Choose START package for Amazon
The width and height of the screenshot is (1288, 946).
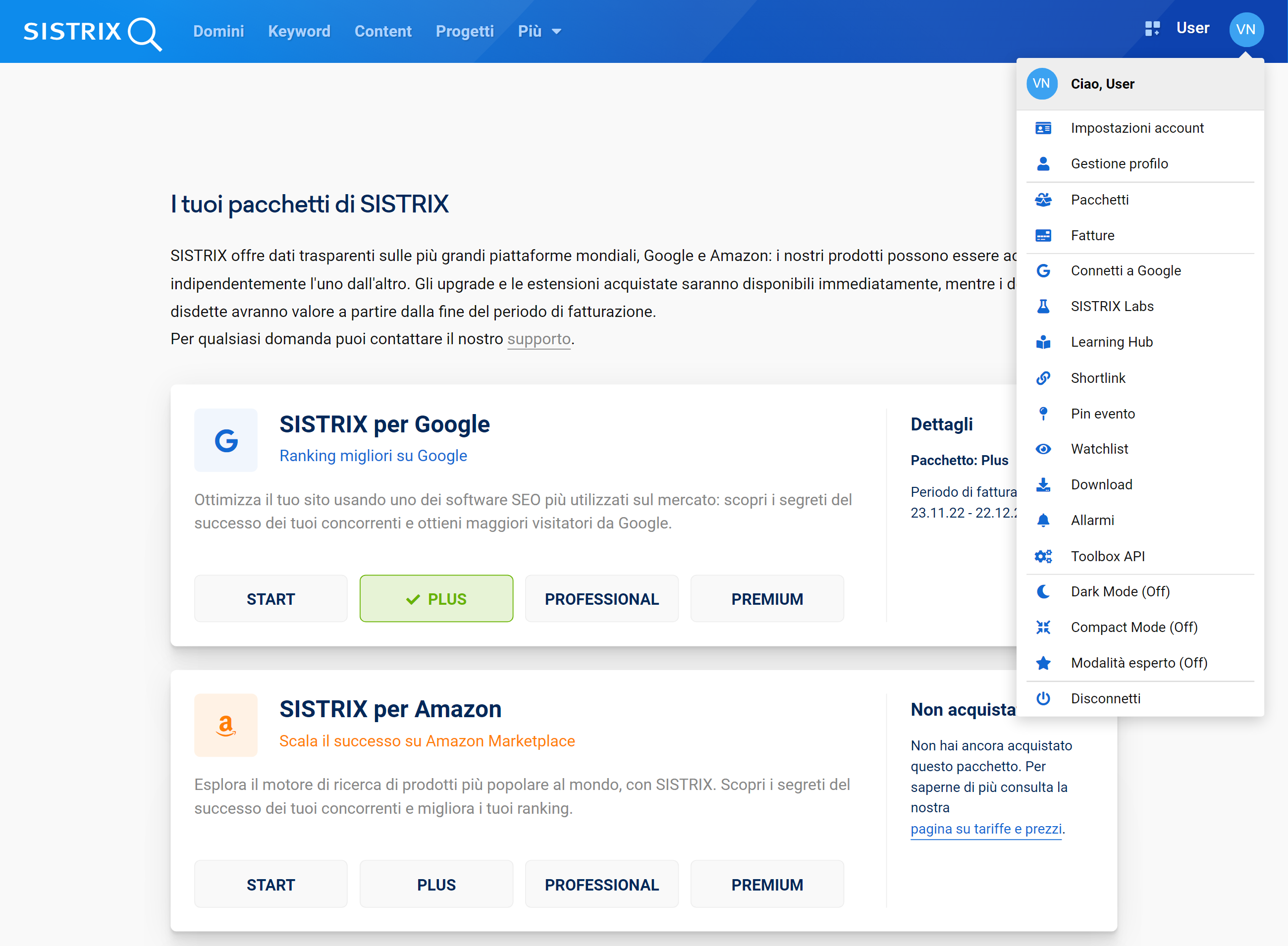tap(270, 885)
